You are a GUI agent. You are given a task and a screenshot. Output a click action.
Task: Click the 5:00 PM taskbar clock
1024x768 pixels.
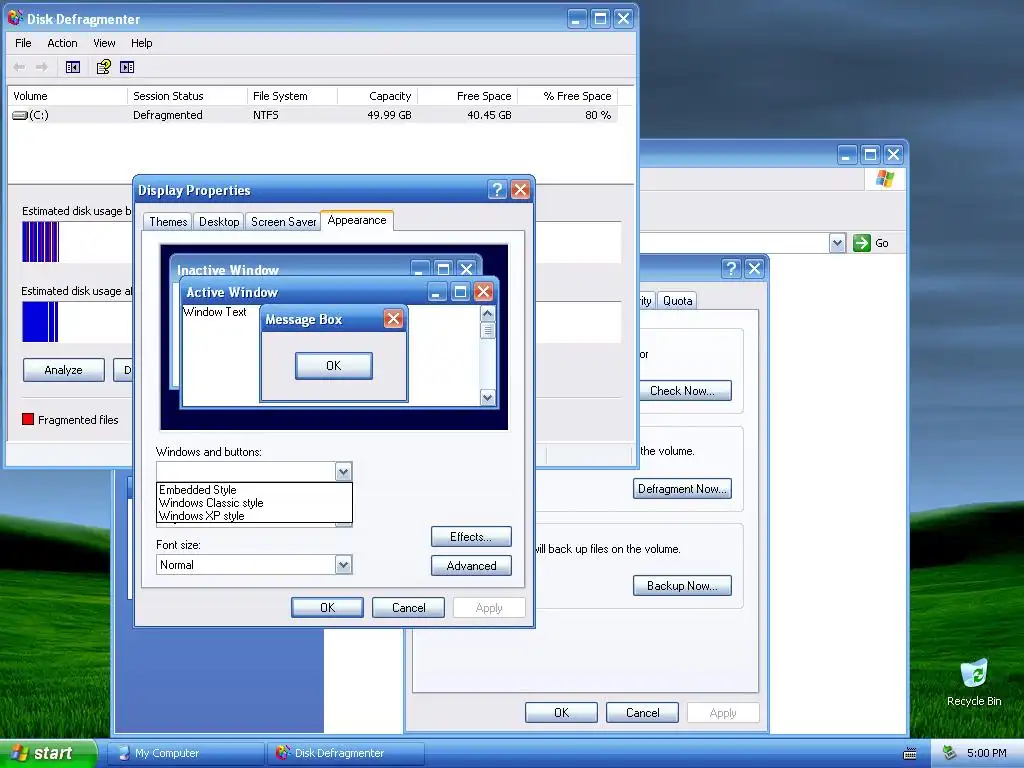[986, 753]
